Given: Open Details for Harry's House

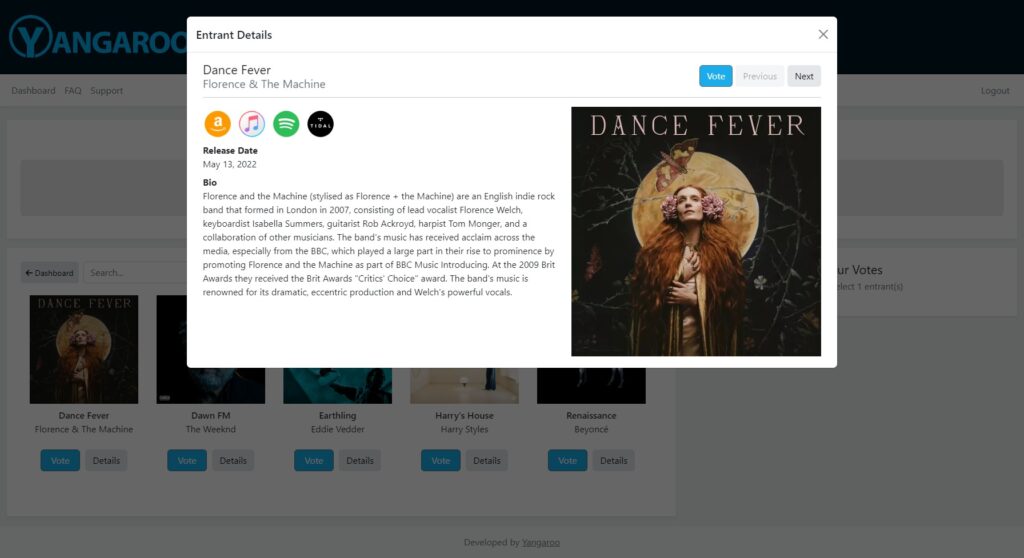Looking at the screenshot, I should click(x=487, y=461).
